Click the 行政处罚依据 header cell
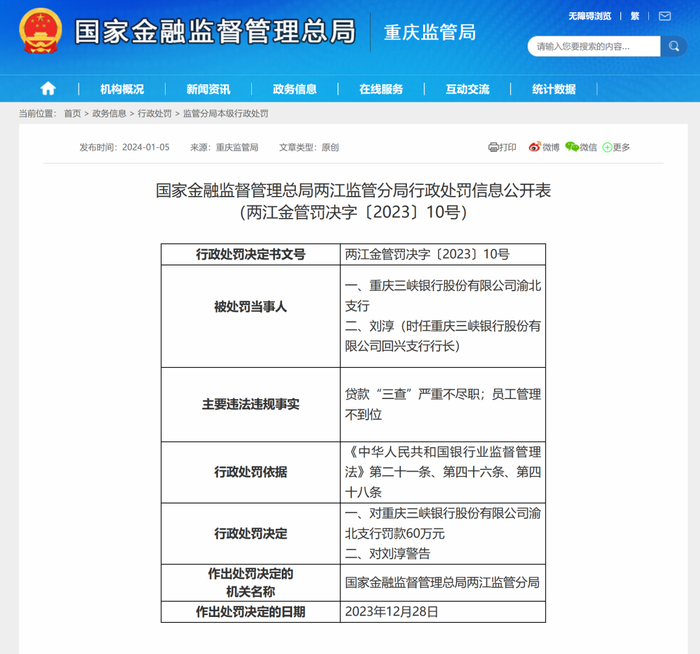Viewport: 700px width, 654px height. (x=250, y=472)
